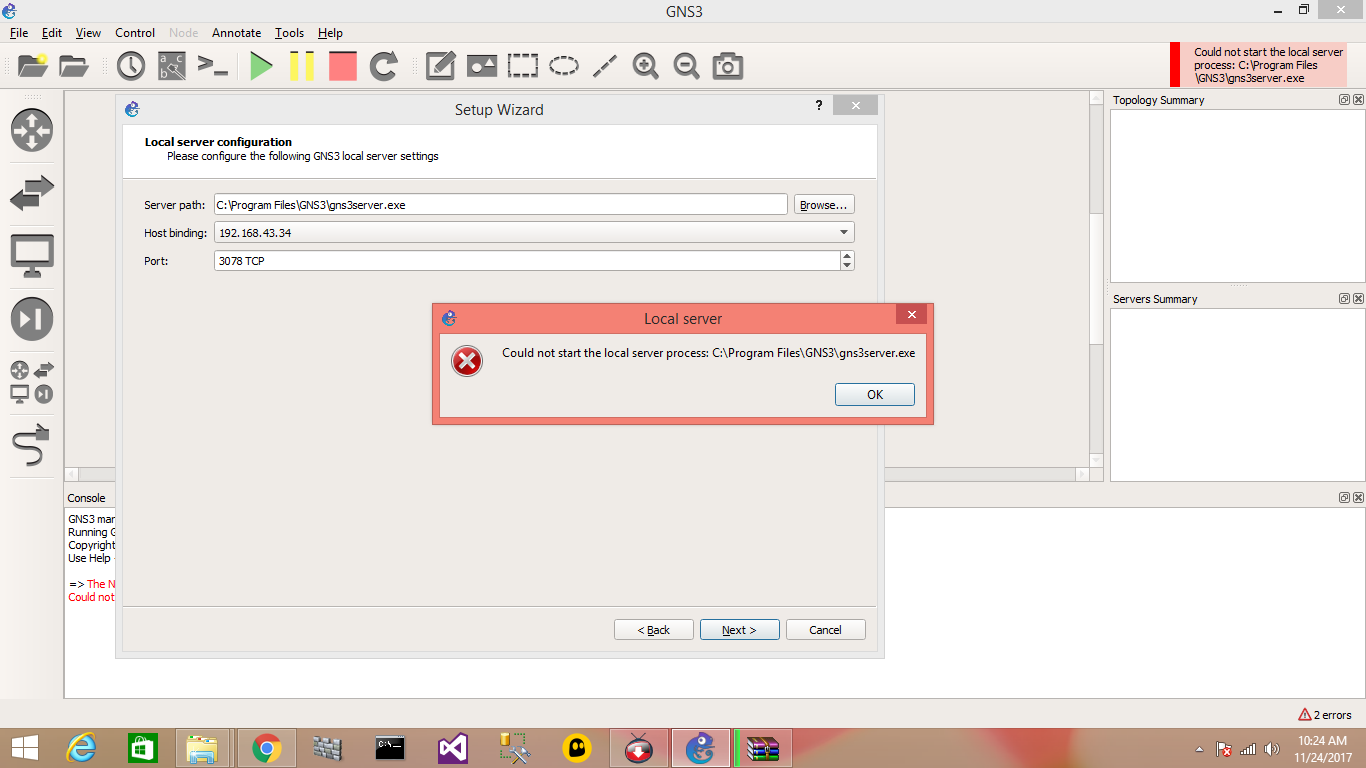The height and width of the screenshot is (768, 1366).
Task: Click the Port stepper arrows
Action: coord(848,261)
